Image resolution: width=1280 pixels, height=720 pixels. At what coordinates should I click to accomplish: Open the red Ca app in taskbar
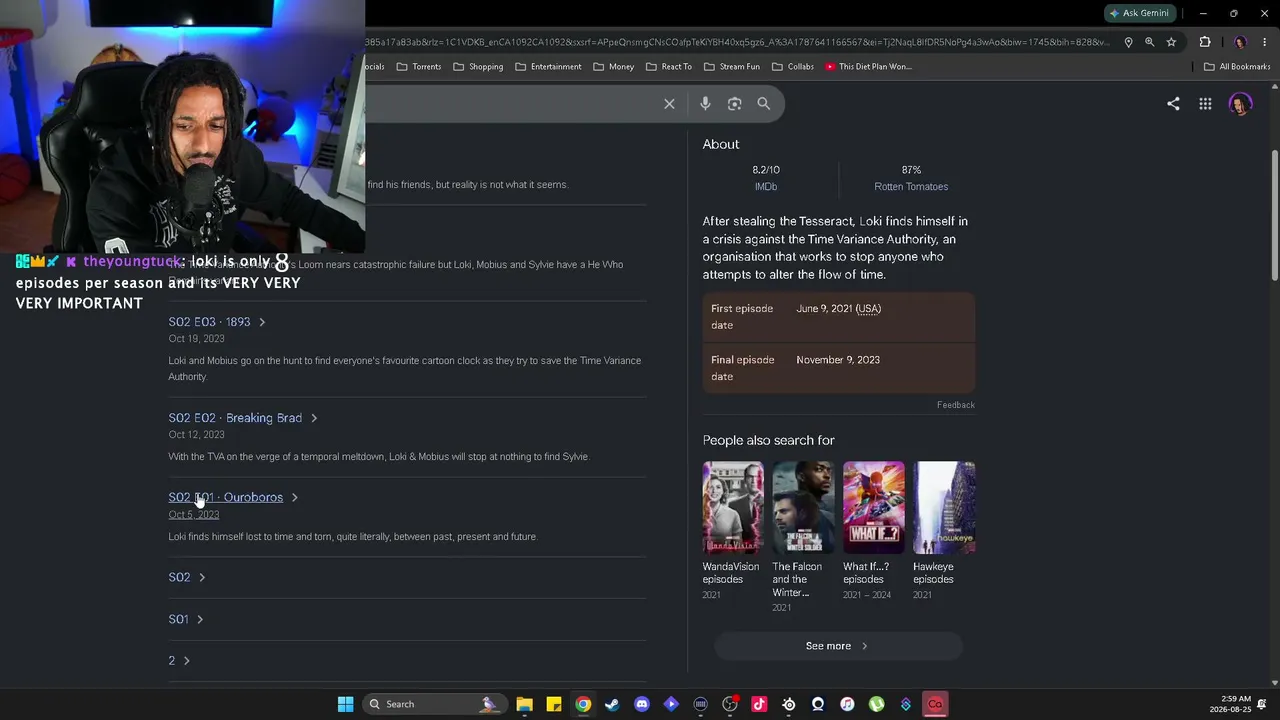935,704
